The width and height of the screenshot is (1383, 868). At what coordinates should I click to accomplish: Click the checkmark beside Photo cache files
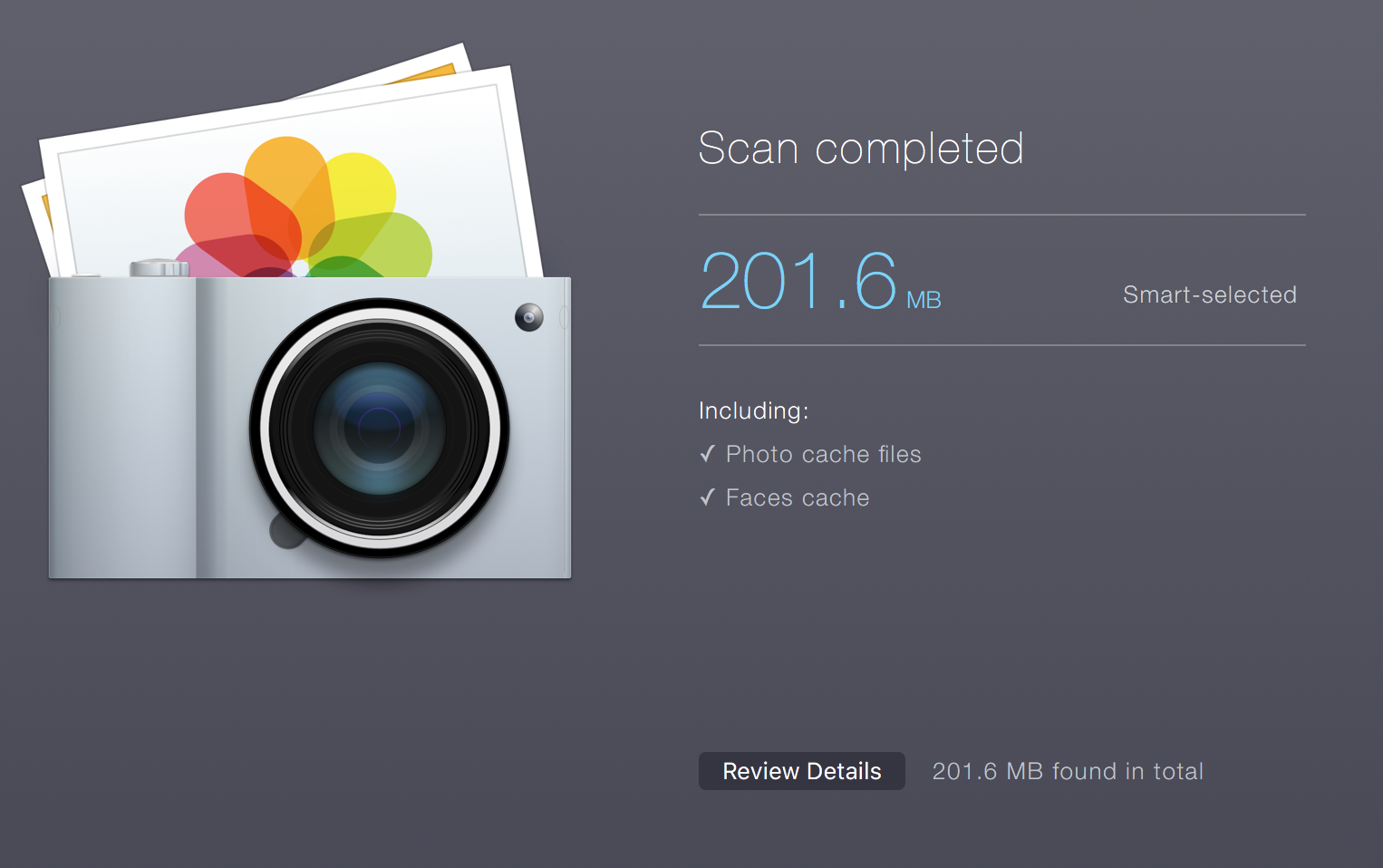tap(708, 454)
